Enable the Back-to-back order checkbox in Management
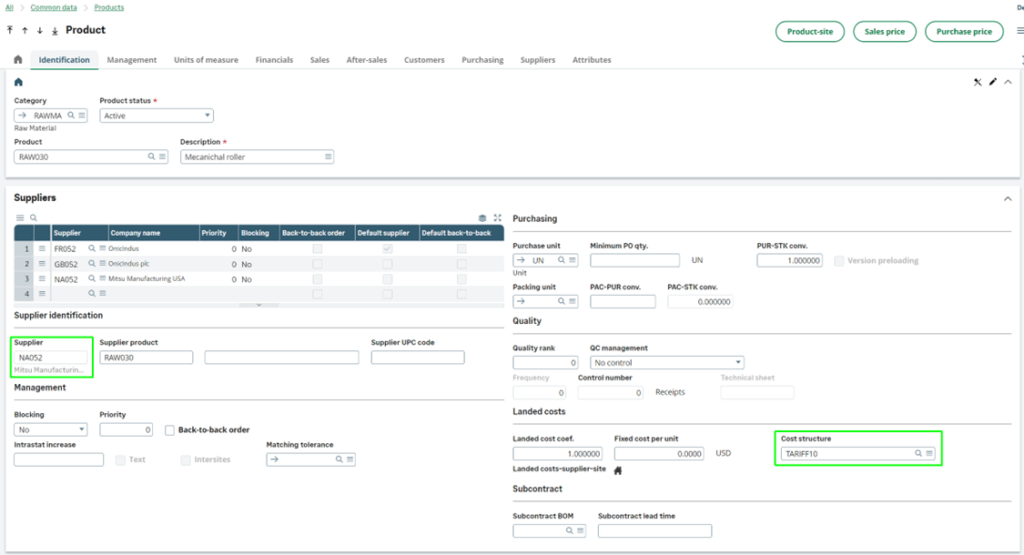Viewport: 1024px width, 555px height. pyautogui.click(x=170, y=430)
